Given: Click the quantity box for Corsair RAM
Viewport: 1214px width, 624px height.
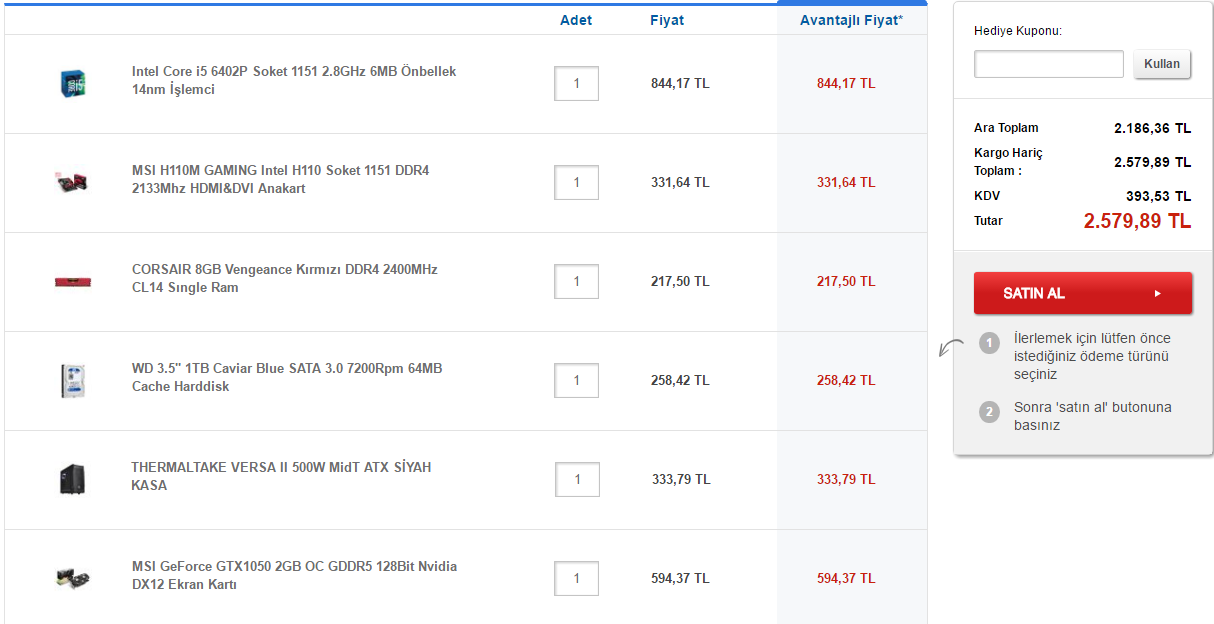Looking at the screenshot, I should [576, 282].
